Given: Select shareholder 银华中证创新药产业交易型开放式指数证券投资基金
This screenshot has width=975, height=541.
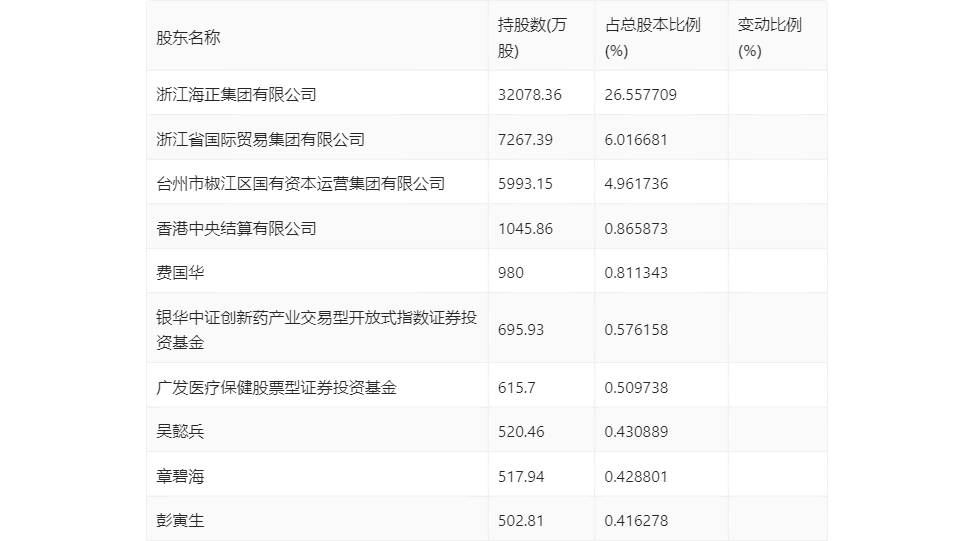Looking at the screenshot, I should click(317, 330).
